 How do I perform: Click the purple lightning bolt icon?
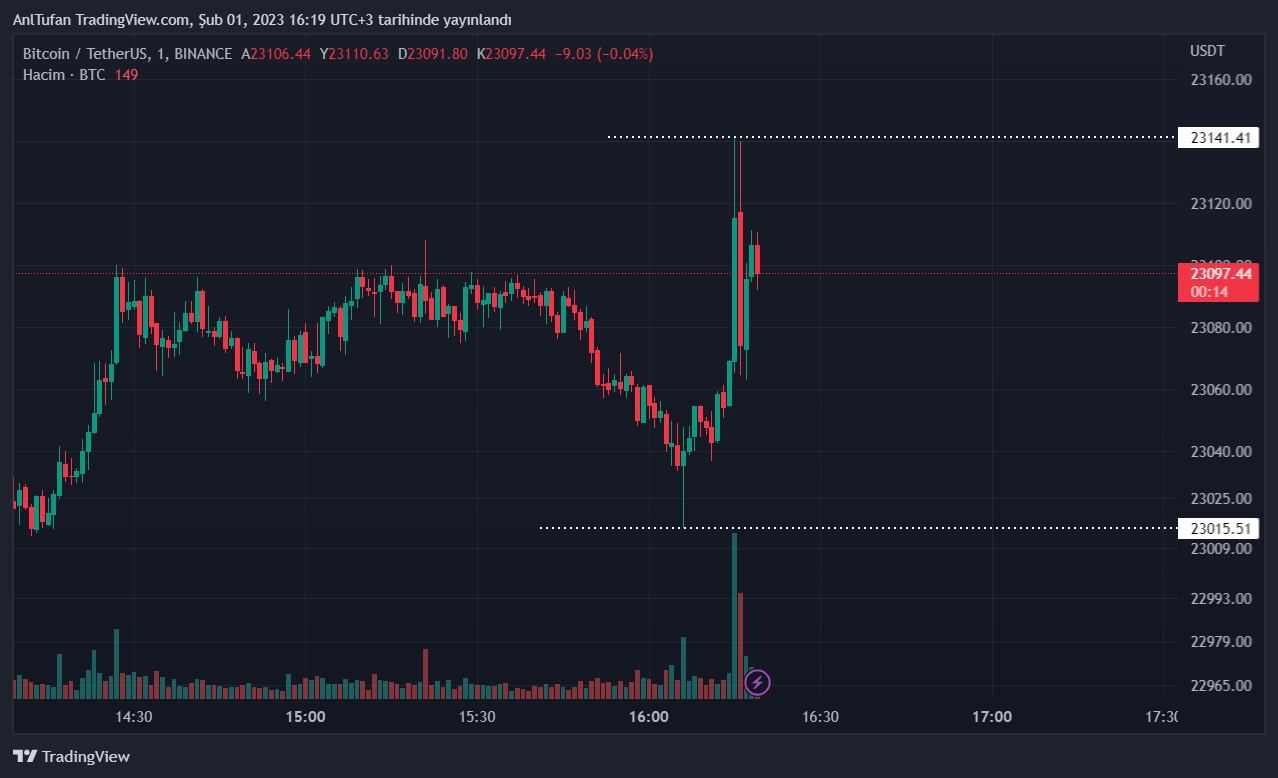[758, 683]
